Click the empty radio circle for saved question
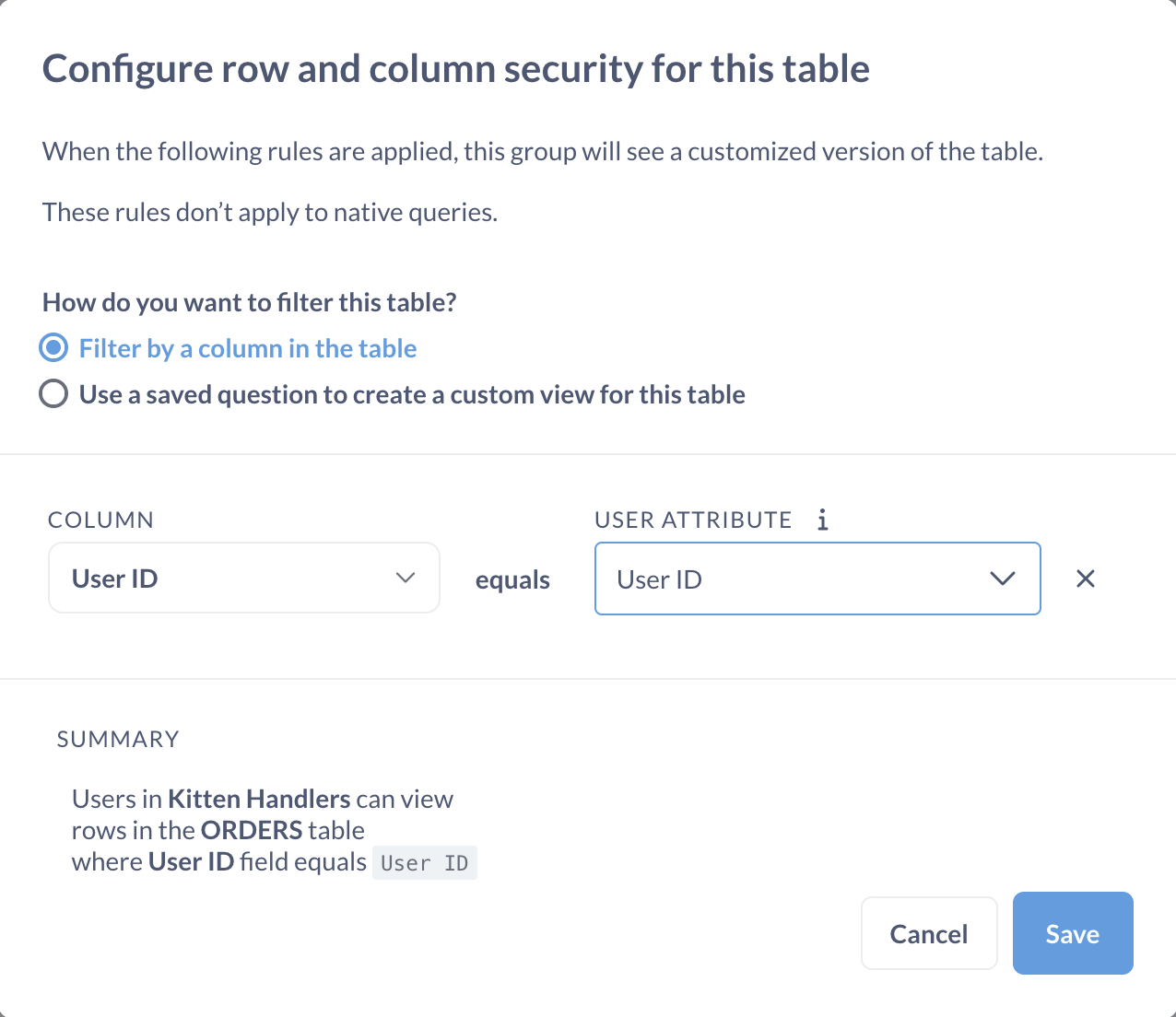 53,393
